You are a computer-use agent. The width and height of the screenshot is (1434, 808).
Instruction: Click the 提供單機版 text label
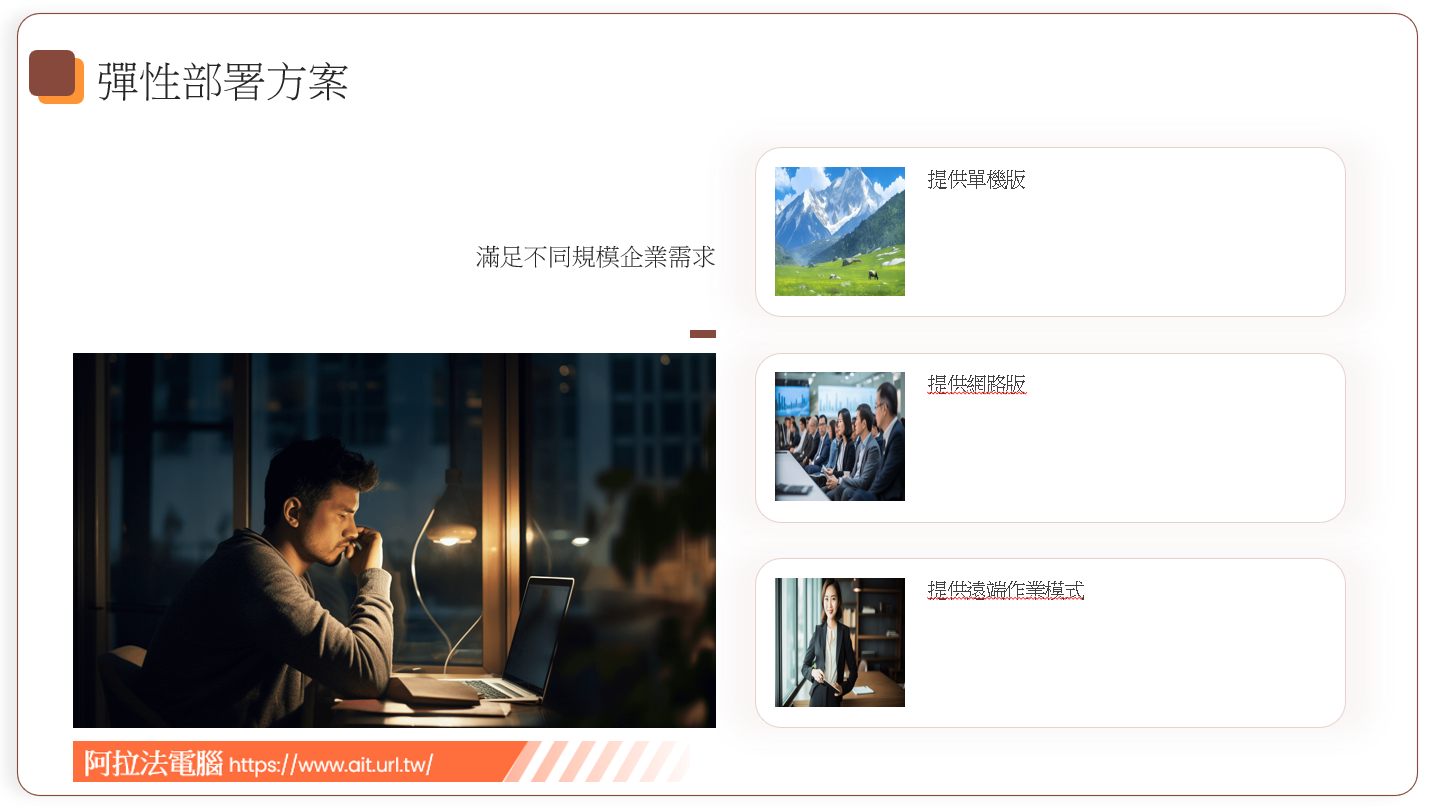pos(977,180)
